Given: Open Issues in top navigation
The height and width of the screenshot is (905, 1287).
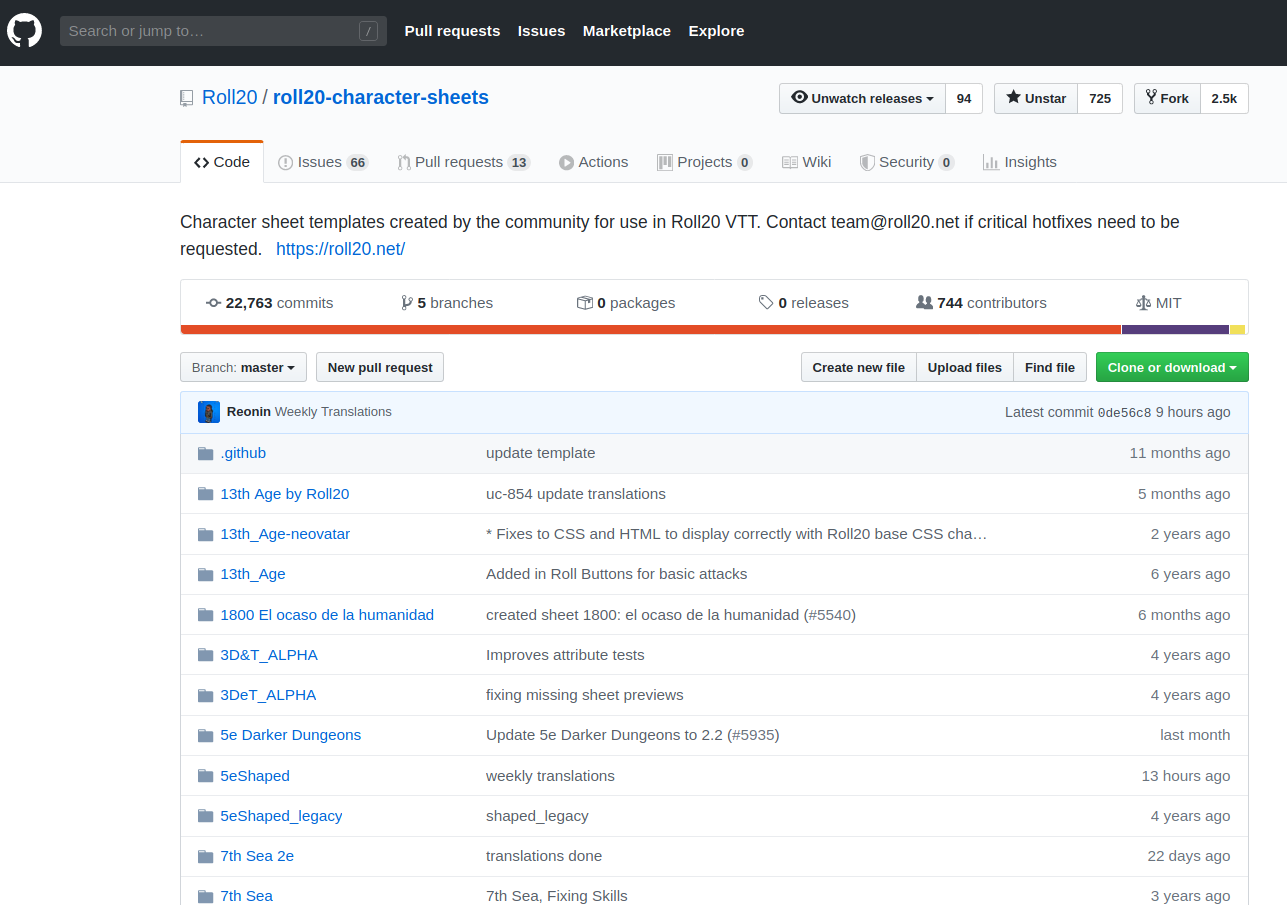Looking at the screenshot, I should [541, 31].
